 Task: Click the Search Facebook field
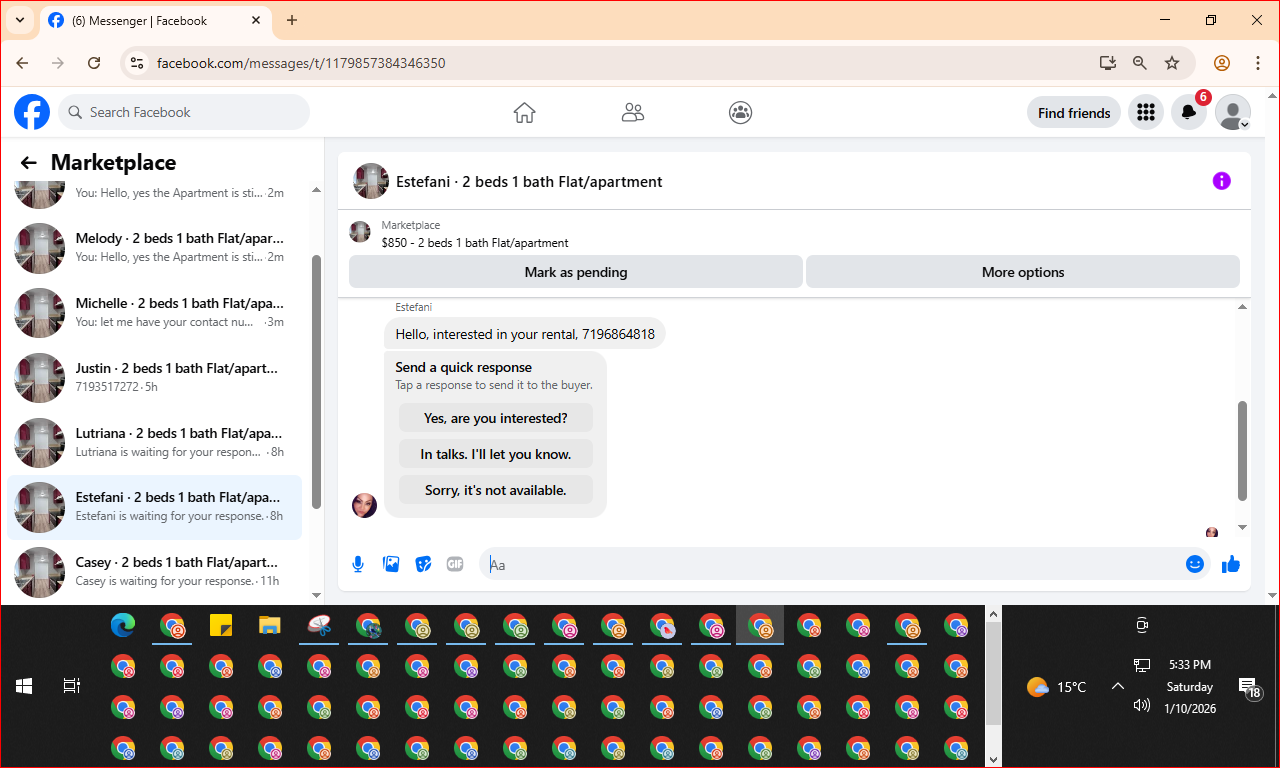pyautogui.click(x=184, y=112)
